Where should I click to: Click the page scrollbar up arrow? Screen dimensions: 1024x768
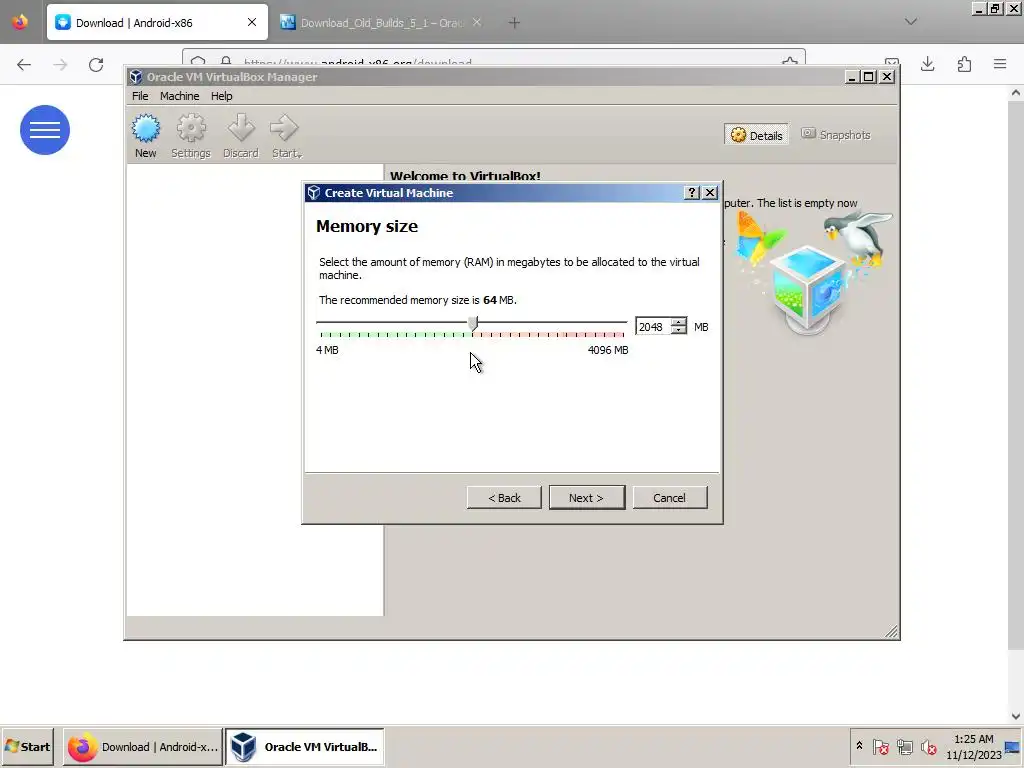pos(1016,93)
